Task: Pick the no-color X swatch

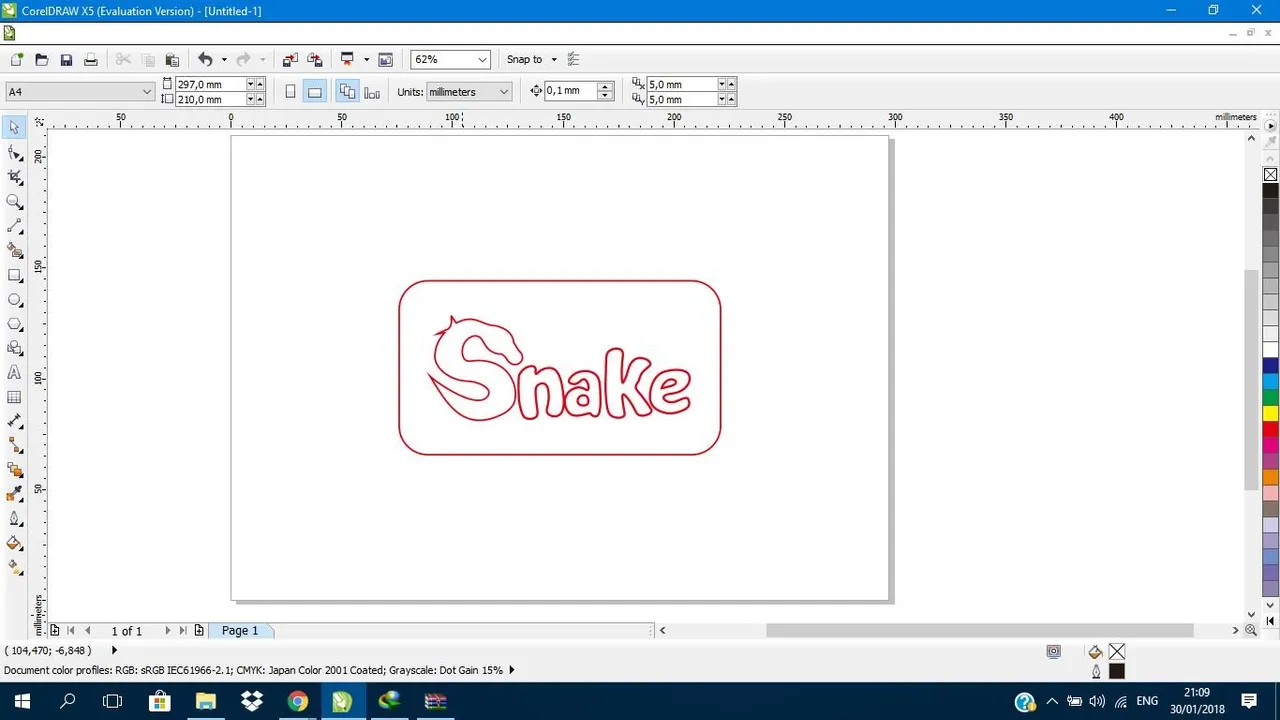Action: pyautogui.click(x=1271, y=174)
